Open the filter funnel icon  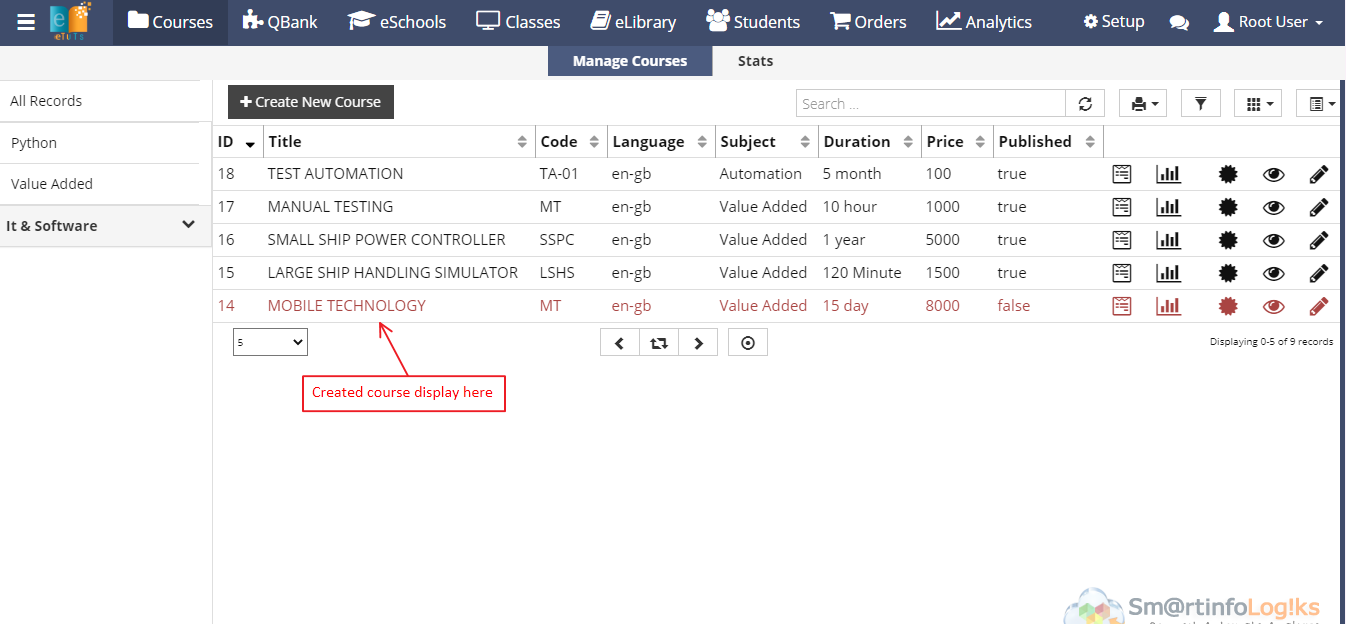[1201, 103]
